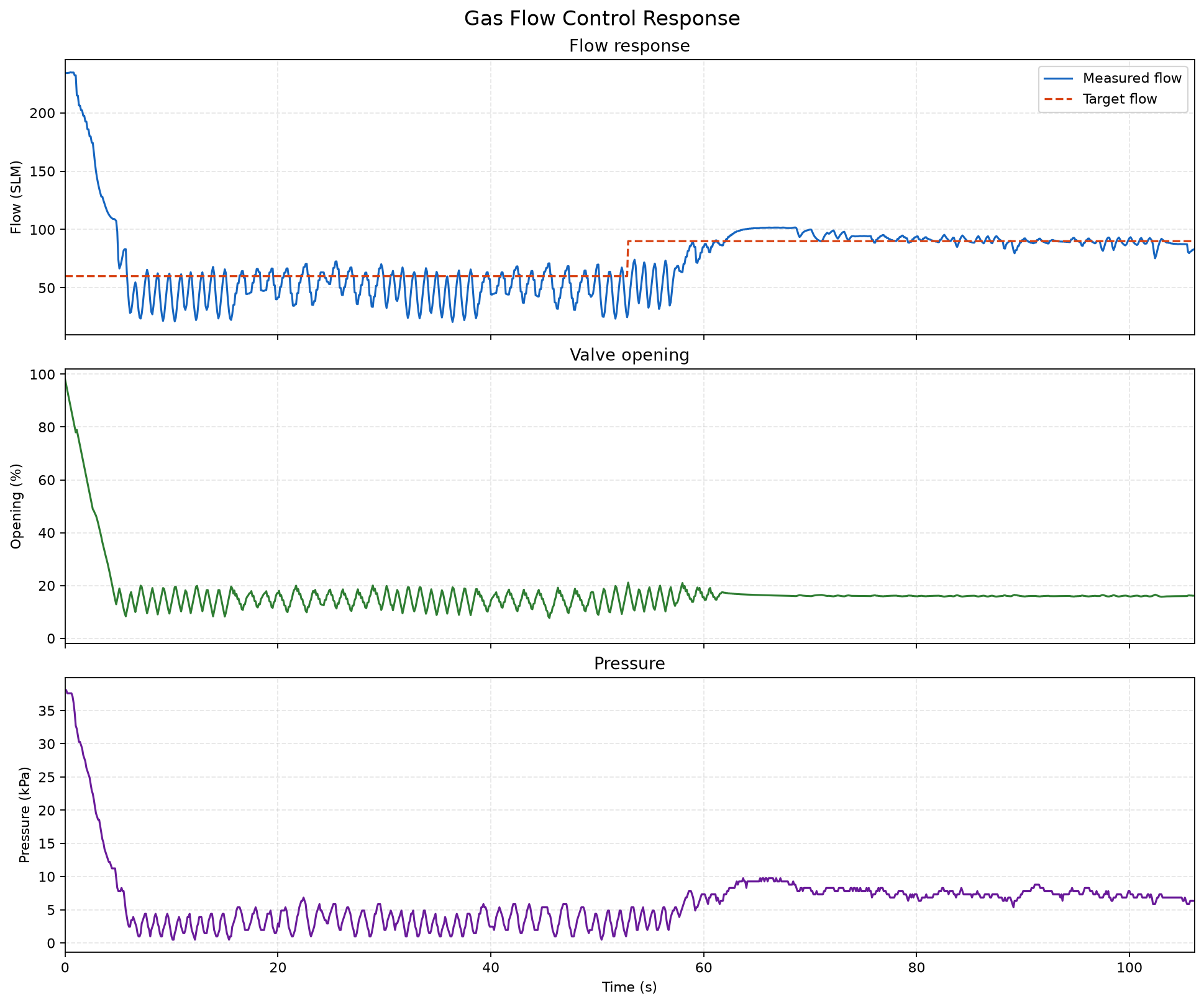Viewport: 1204px width, 1005px height.
Task: Click the 80 tick on the opening axis
Action: [52, 427]
